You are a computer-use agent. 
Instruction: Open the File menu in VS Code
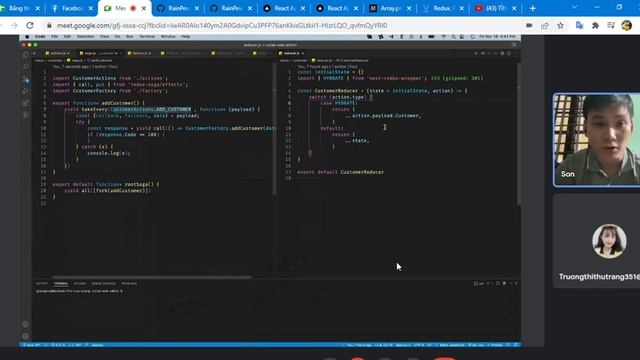pos(54,37)
